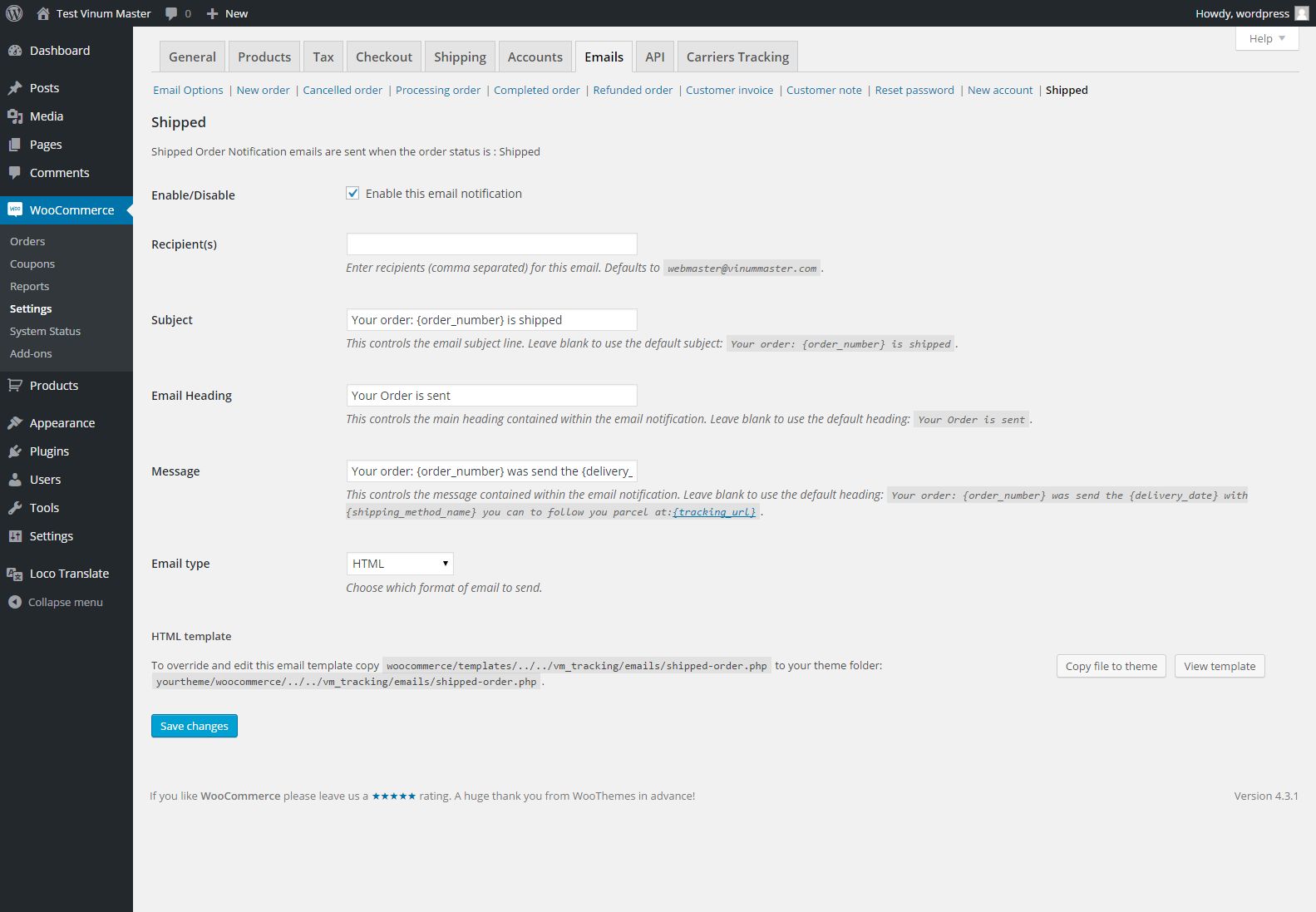Image resolution: width=1316 pixels, height=912 pixels.
Task: Open System Status in WooCommerce submenu
Action: coord(46,331)
